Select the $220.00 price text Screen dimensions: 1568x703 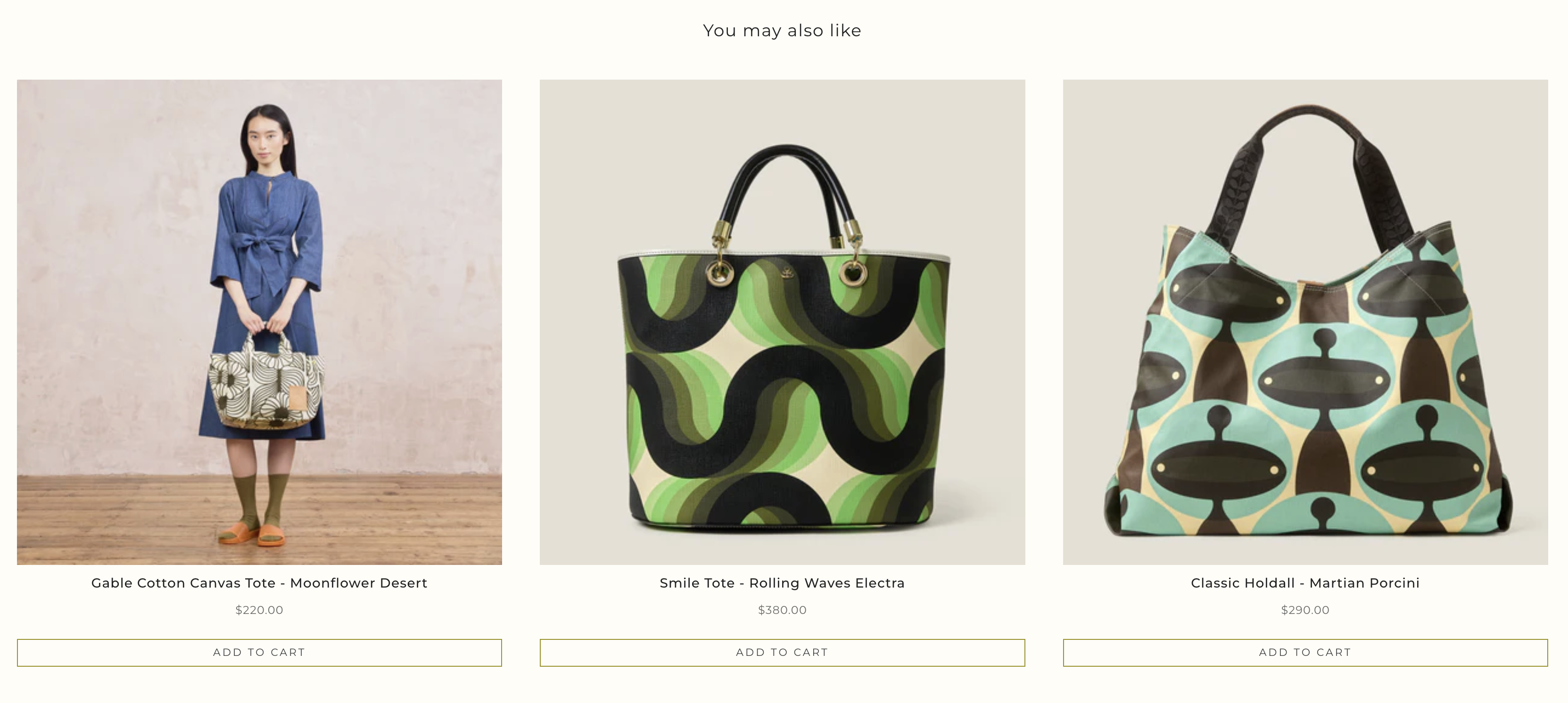point(259,610)
